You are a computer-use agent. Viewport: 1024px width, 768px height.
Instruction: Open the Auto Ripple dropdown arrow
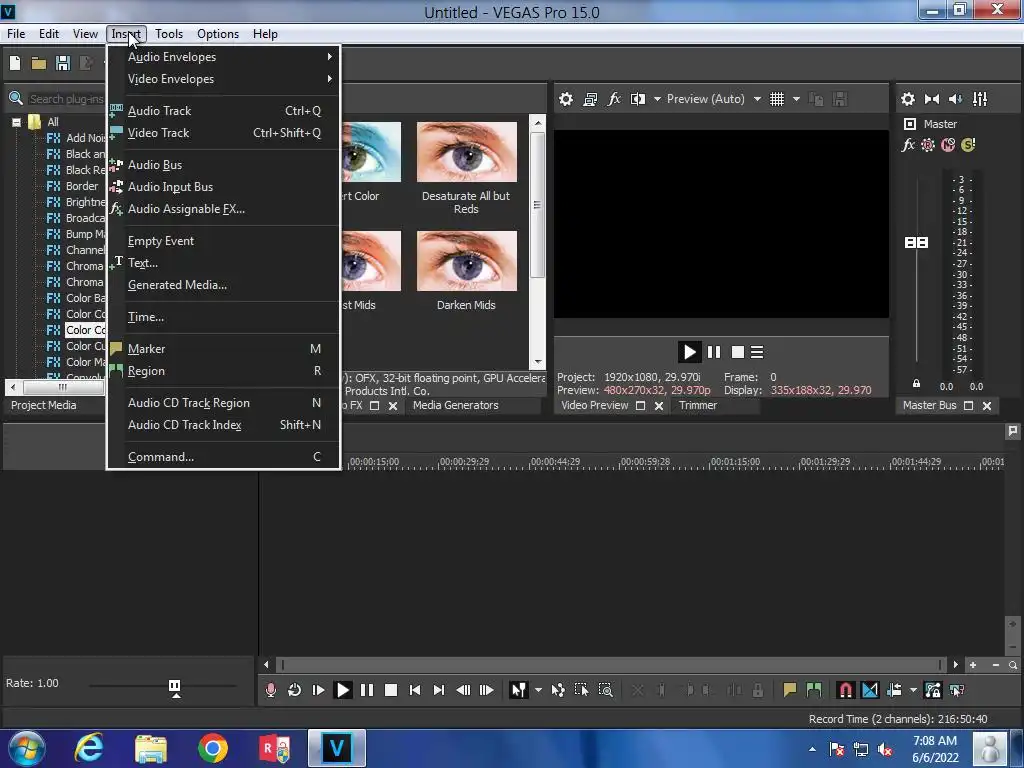point(913,690)
